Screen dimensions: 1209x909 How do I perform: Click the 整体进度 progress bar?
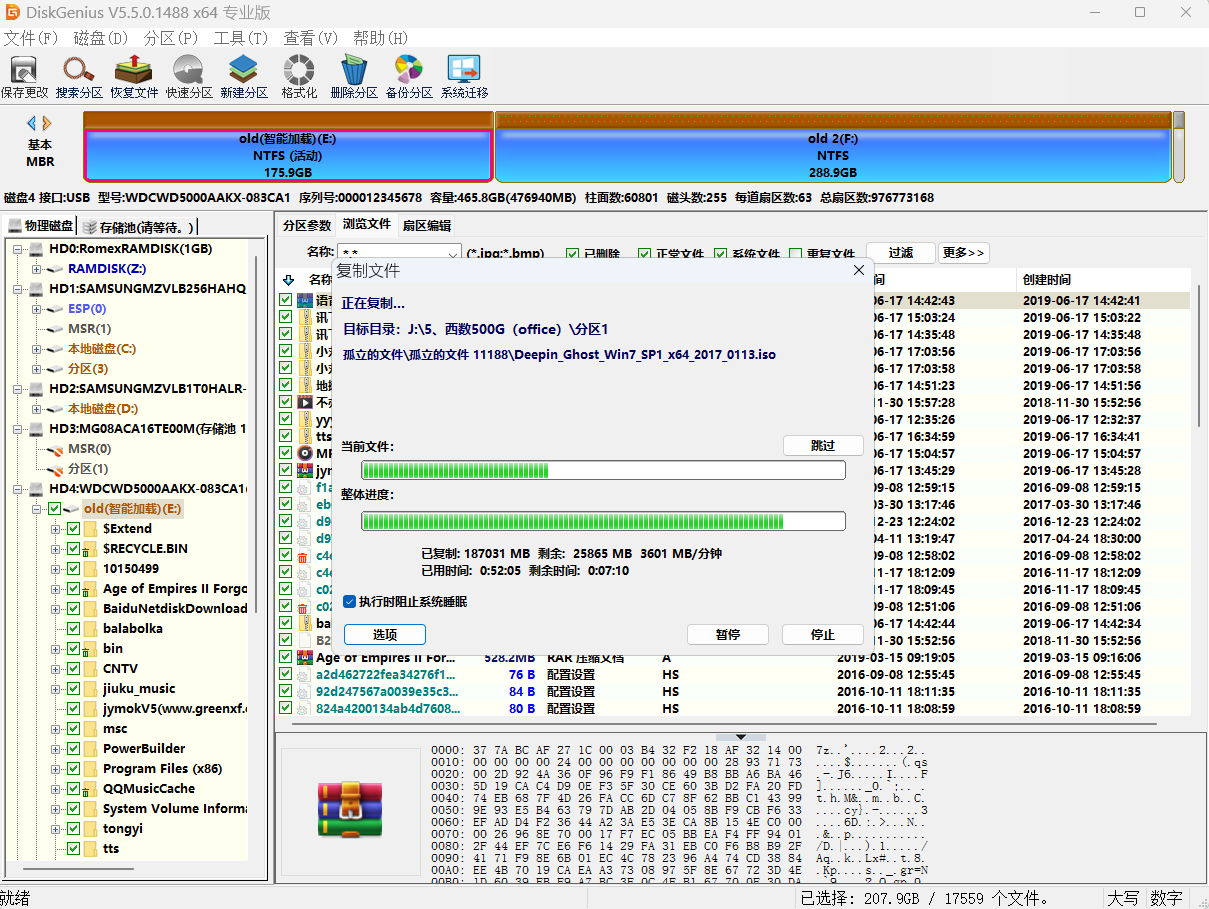[603, 521]
